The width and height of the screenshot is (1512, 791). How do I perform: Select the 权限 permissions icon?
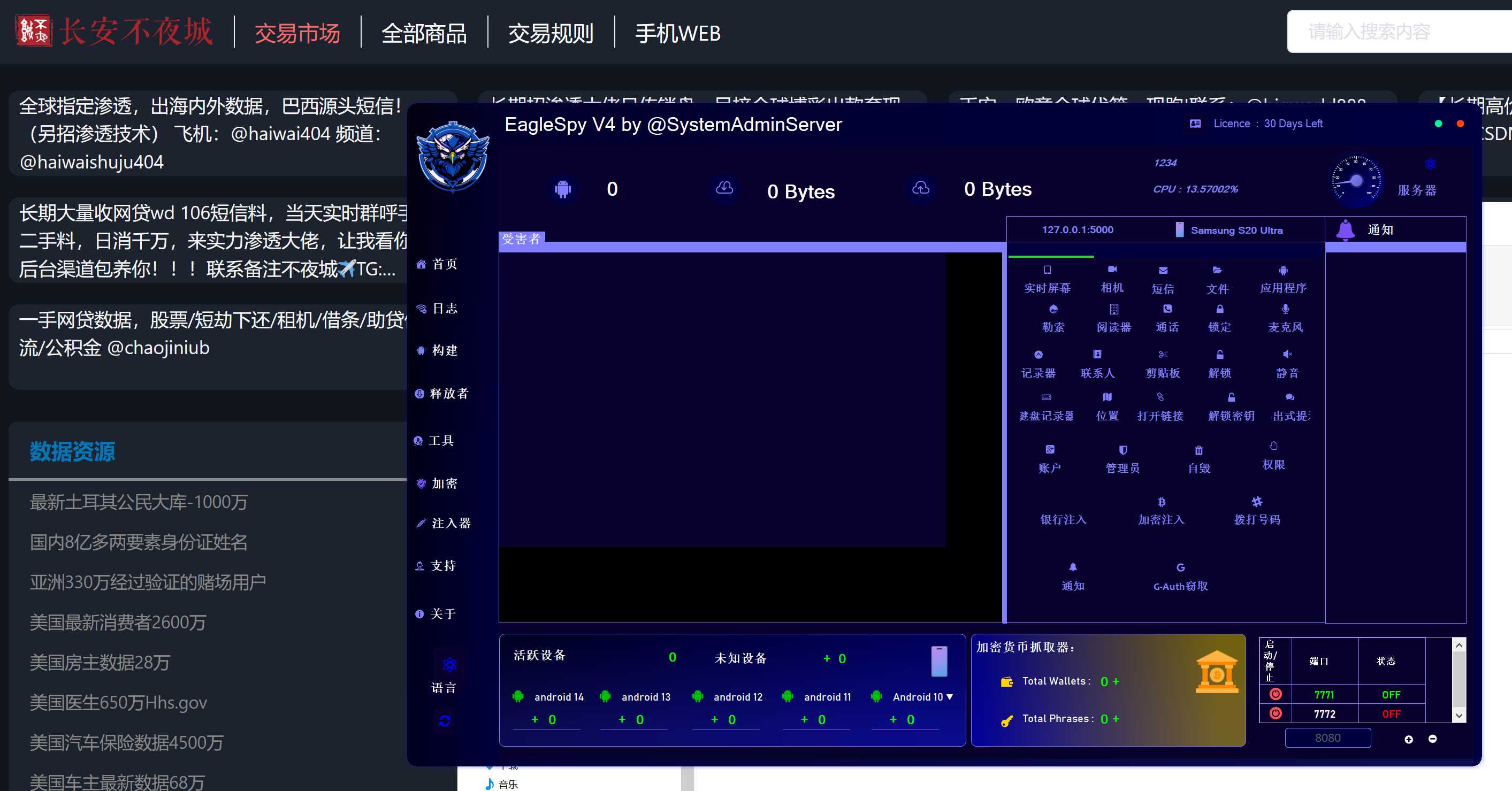(1273, 446)
